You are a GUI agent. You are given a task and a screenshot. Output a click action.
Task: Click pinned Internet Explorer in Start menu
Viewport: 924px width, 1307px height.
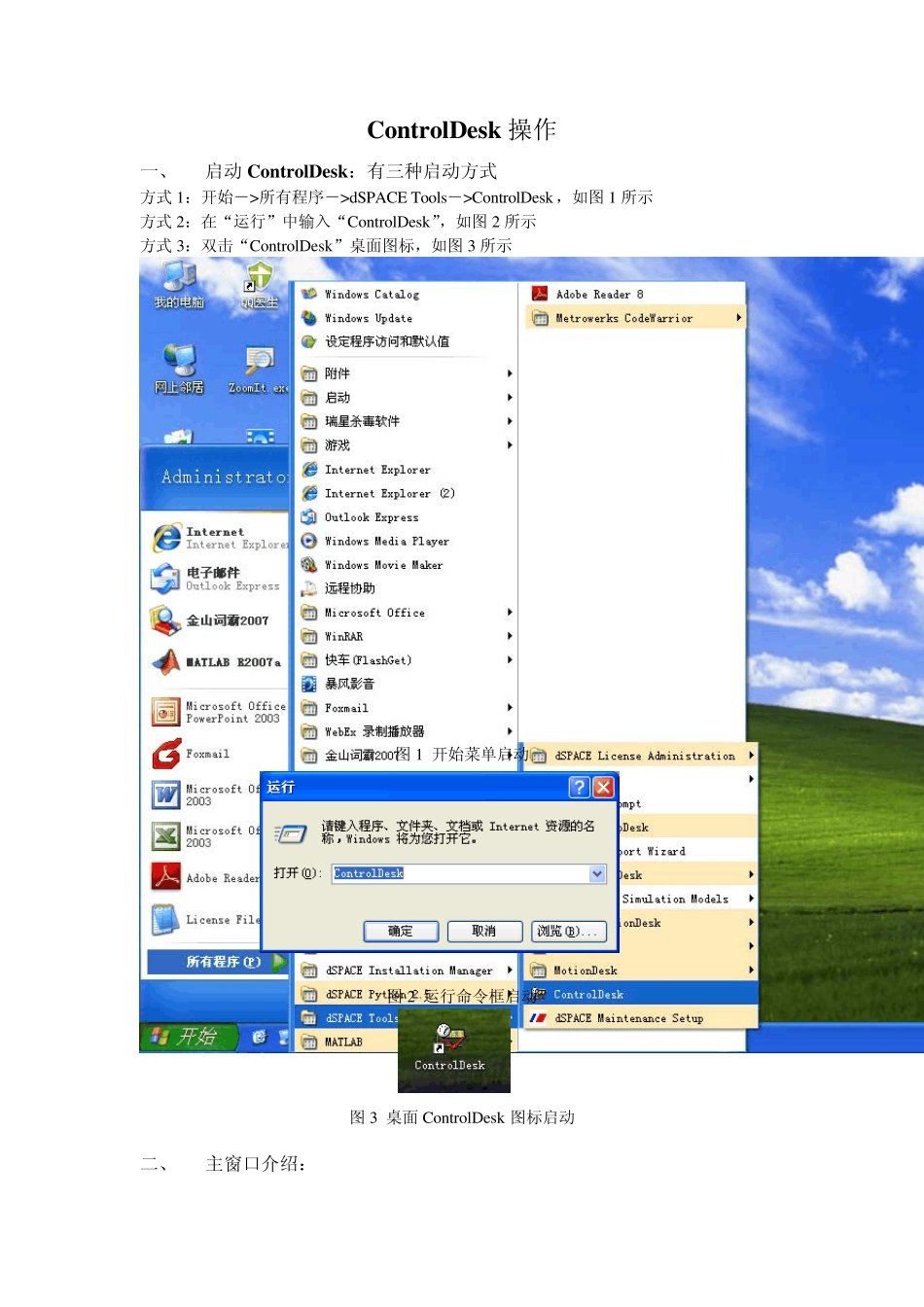coord(220,538)
